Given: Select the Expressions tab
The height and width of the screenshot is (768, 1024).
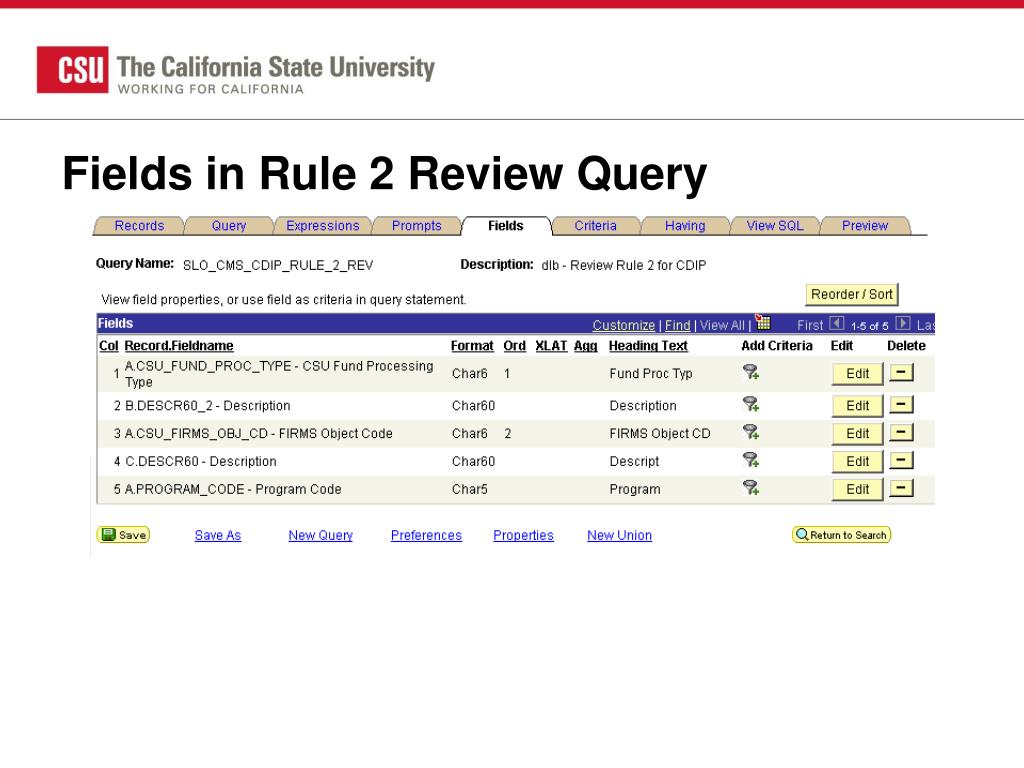Looking at the screenshot, I should coord(322,226).
